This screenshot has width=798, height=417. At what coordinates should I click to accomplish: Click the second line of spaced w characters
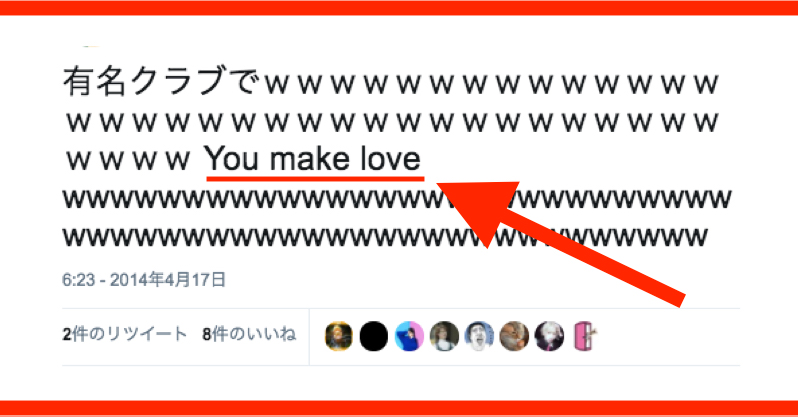point(392,122)
